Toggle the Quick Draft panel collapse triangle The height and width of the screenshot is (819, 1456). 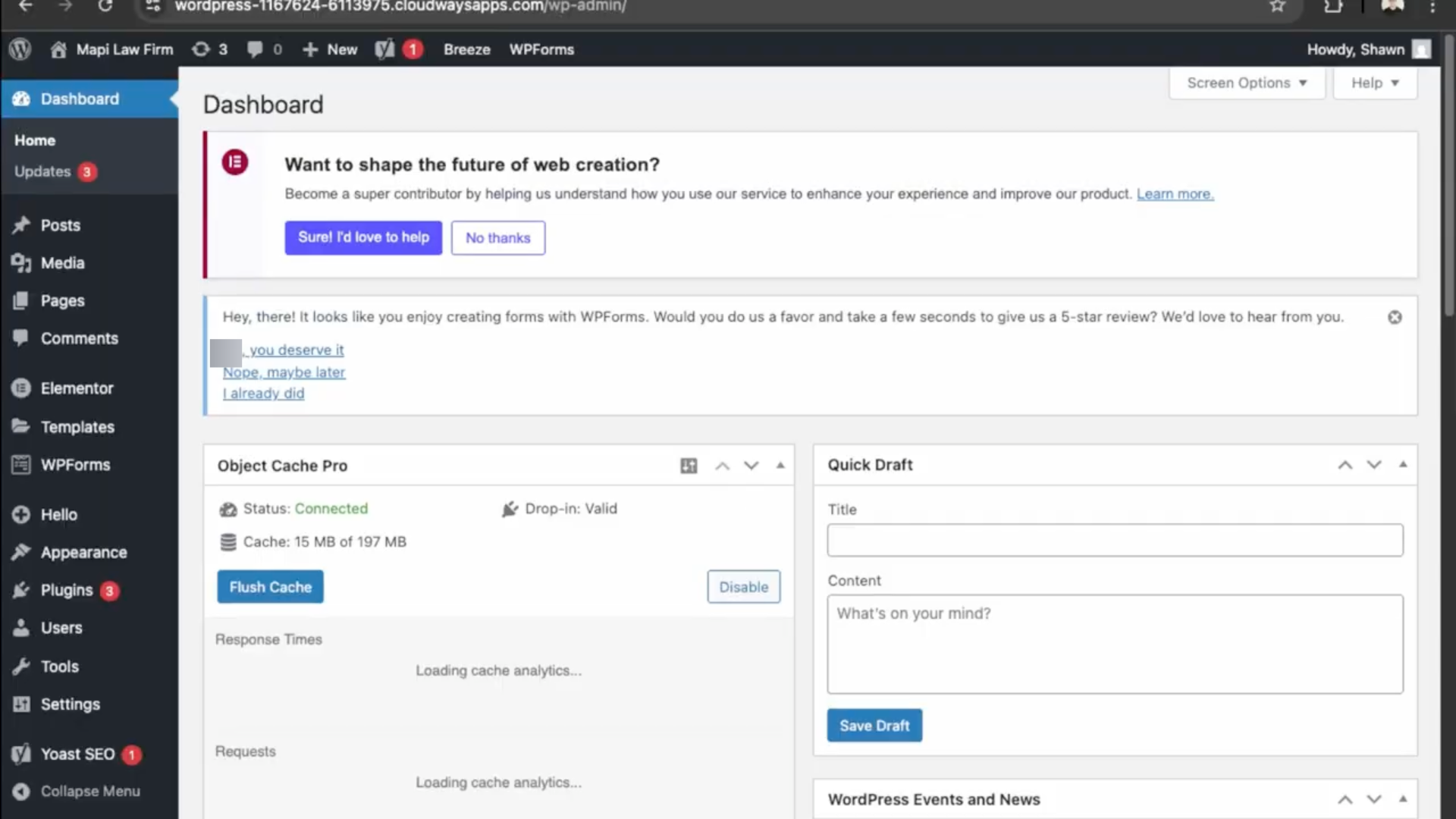[1403, 465]
